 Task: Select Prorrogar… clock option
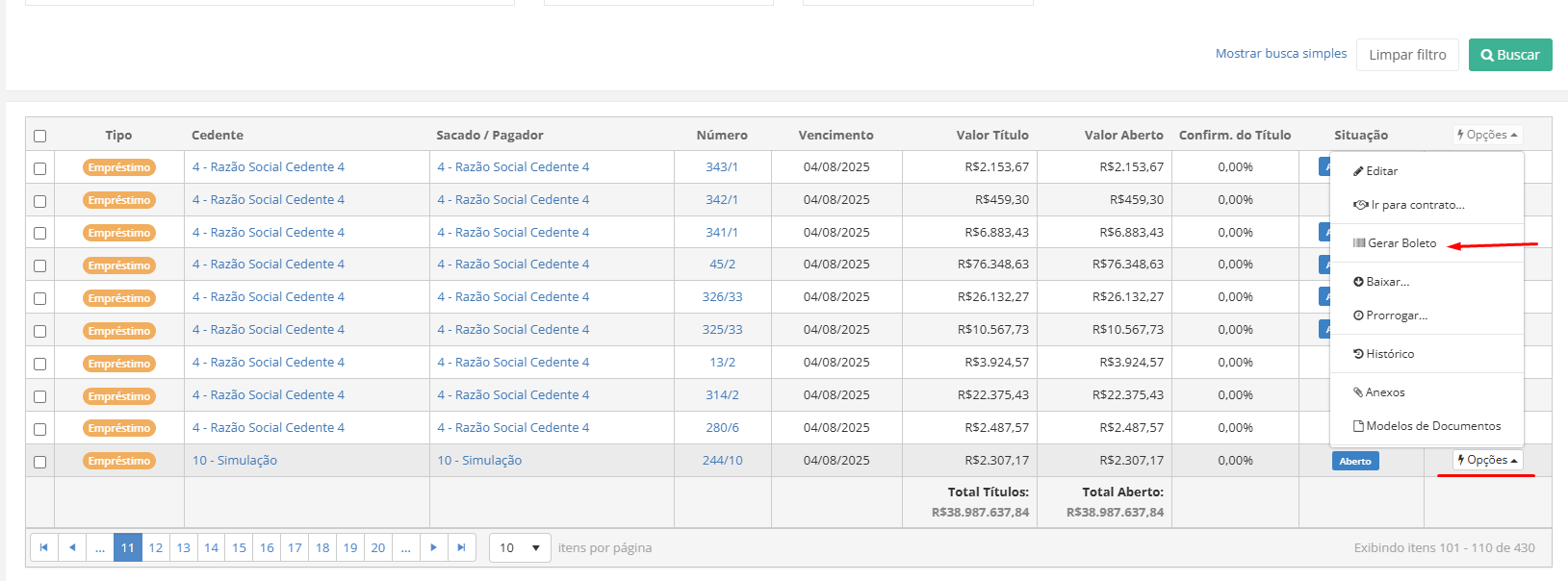1391,316
